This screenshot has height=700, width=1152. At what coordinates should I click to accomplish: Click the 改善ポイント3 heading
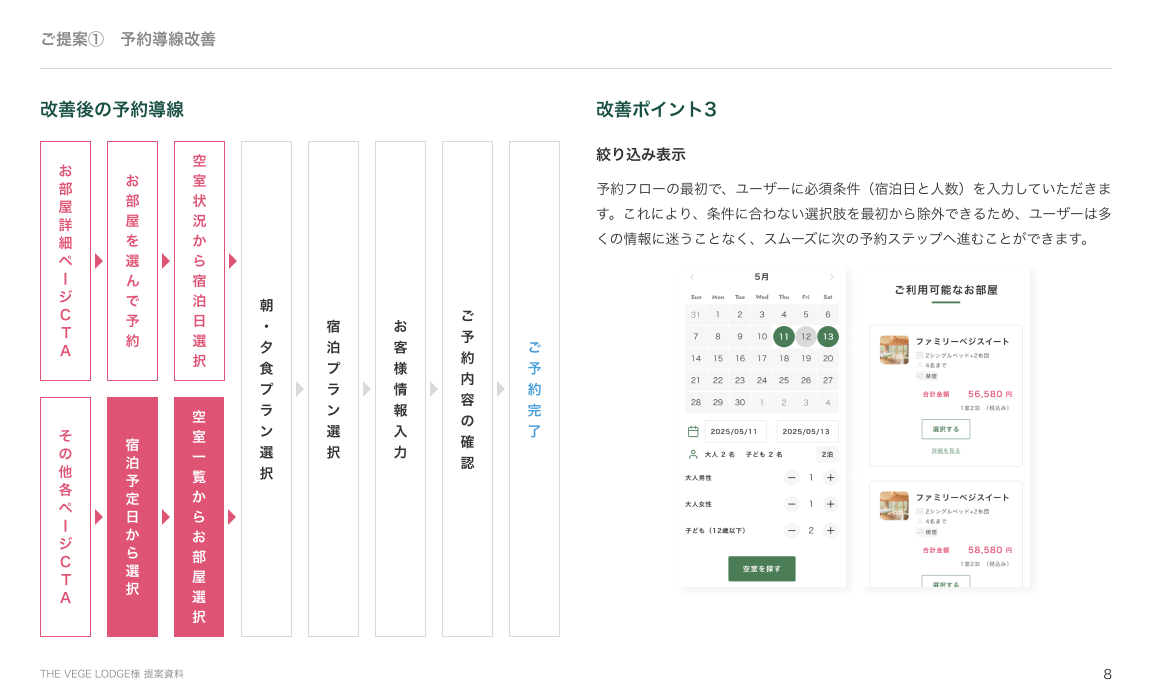point(656,109)
